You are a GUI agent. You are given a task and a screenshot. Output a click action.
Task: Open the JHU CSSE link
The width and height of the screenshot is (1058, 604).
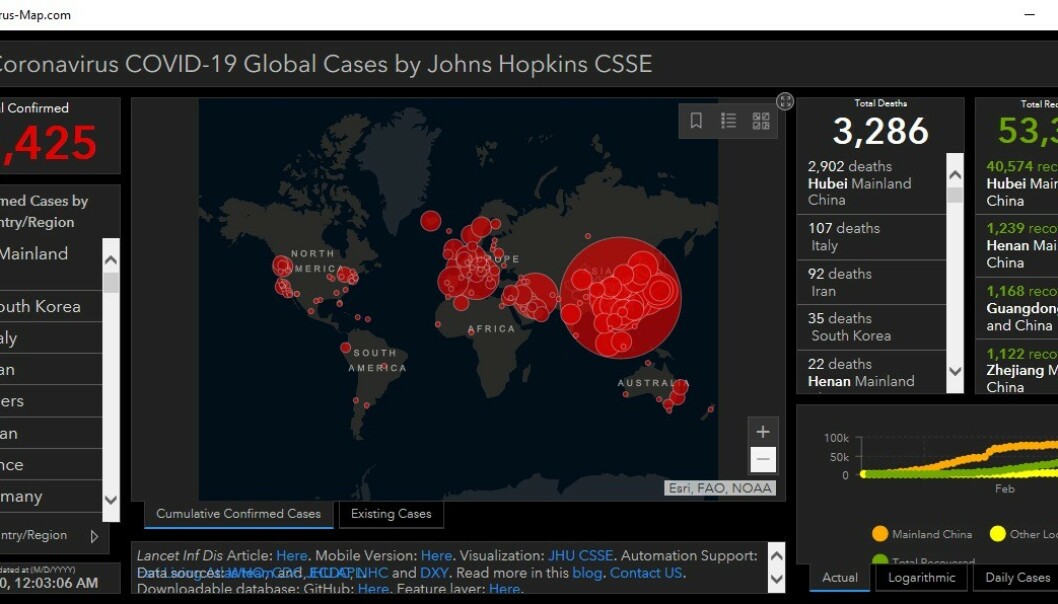pyautogui.click(x=580, y=556)
